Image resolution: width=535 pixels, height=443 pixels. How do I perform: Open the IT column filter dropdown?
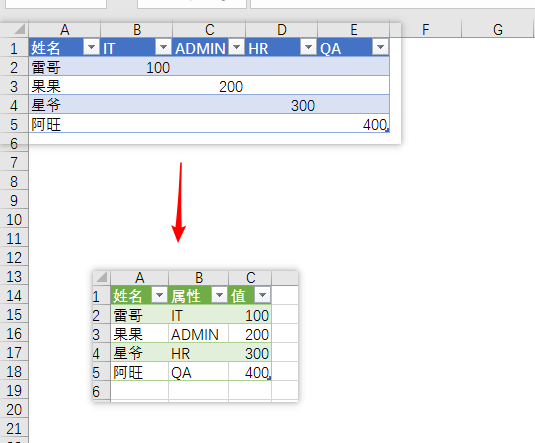click(x=163, y=47)
